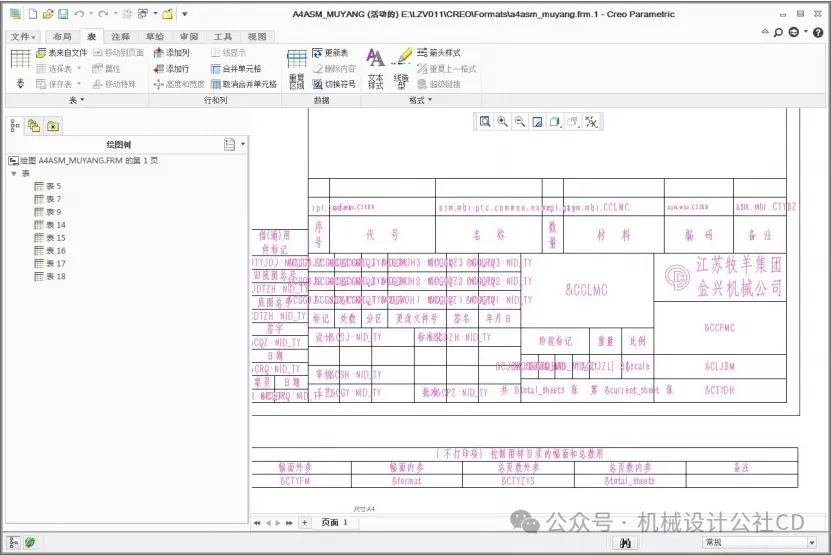This screenshot has height=555, width=831.
Task: Switch to the 布局 ribbon tab
Action: point(62,37)
